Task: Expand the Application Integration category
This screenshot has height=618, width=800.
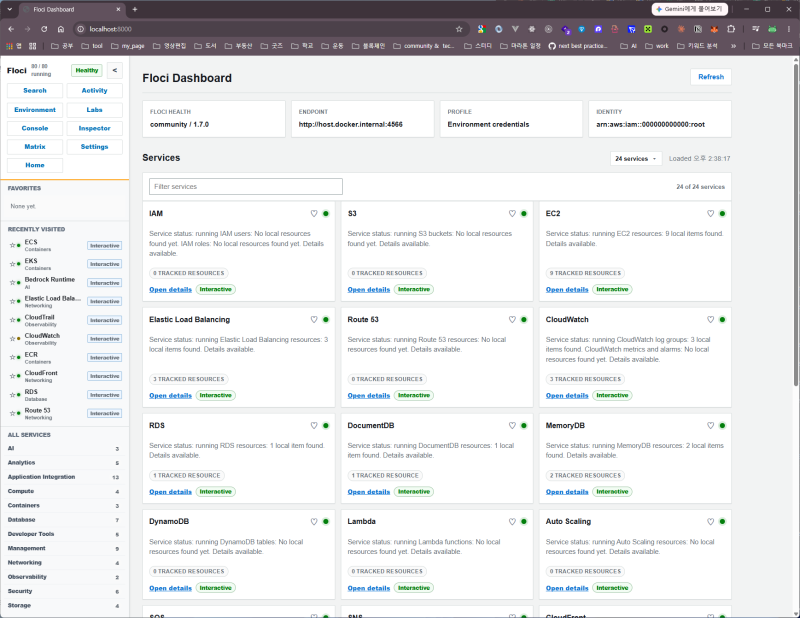Action: (63, 477)
